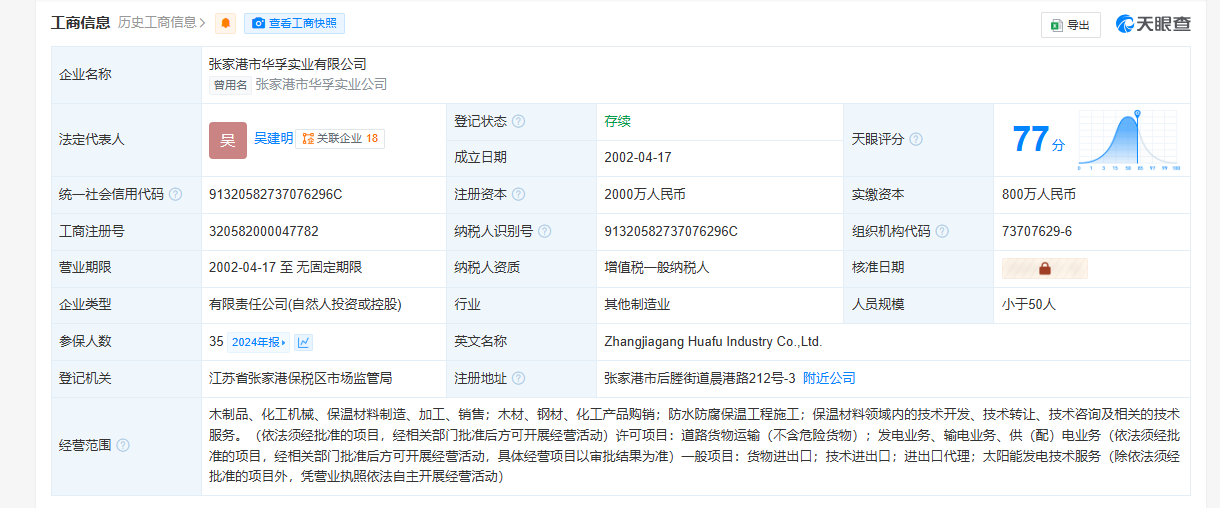Click help icon beside 统一社会信用代码

[175, 195]
